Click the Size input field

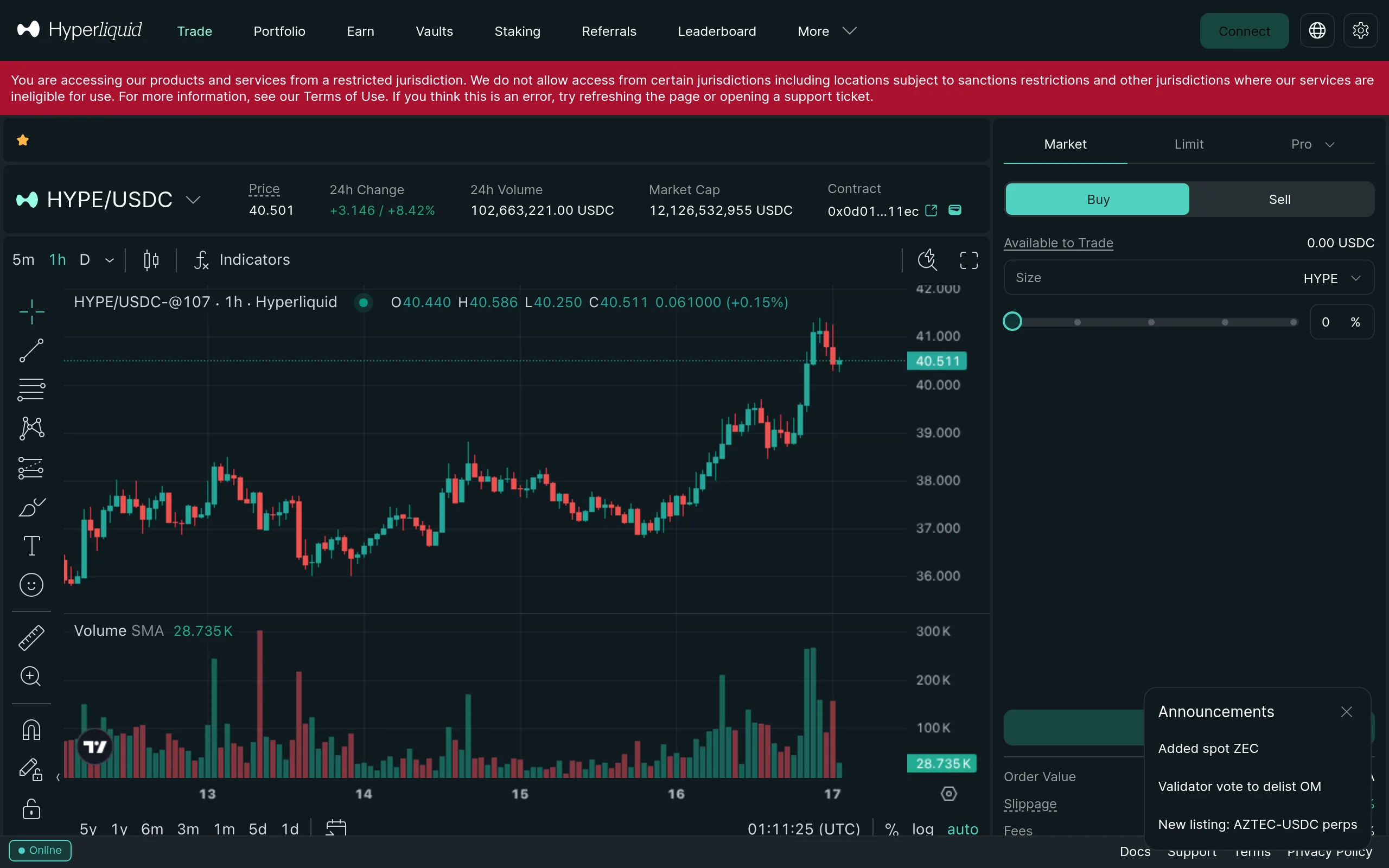[1189, 278]
